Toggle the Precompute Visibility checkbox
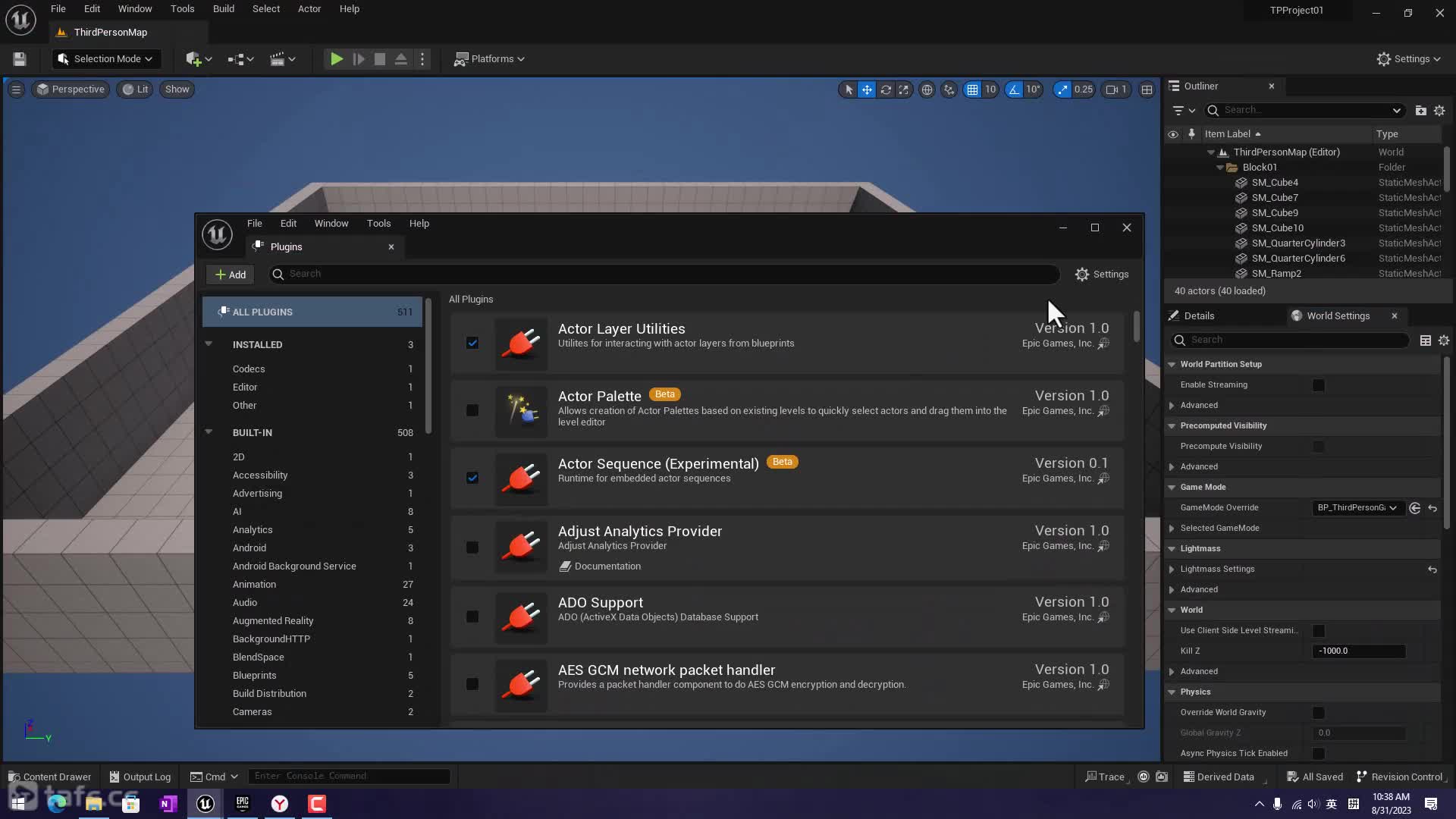Screen dimensions: 1456x819 tap(1319, 447)
